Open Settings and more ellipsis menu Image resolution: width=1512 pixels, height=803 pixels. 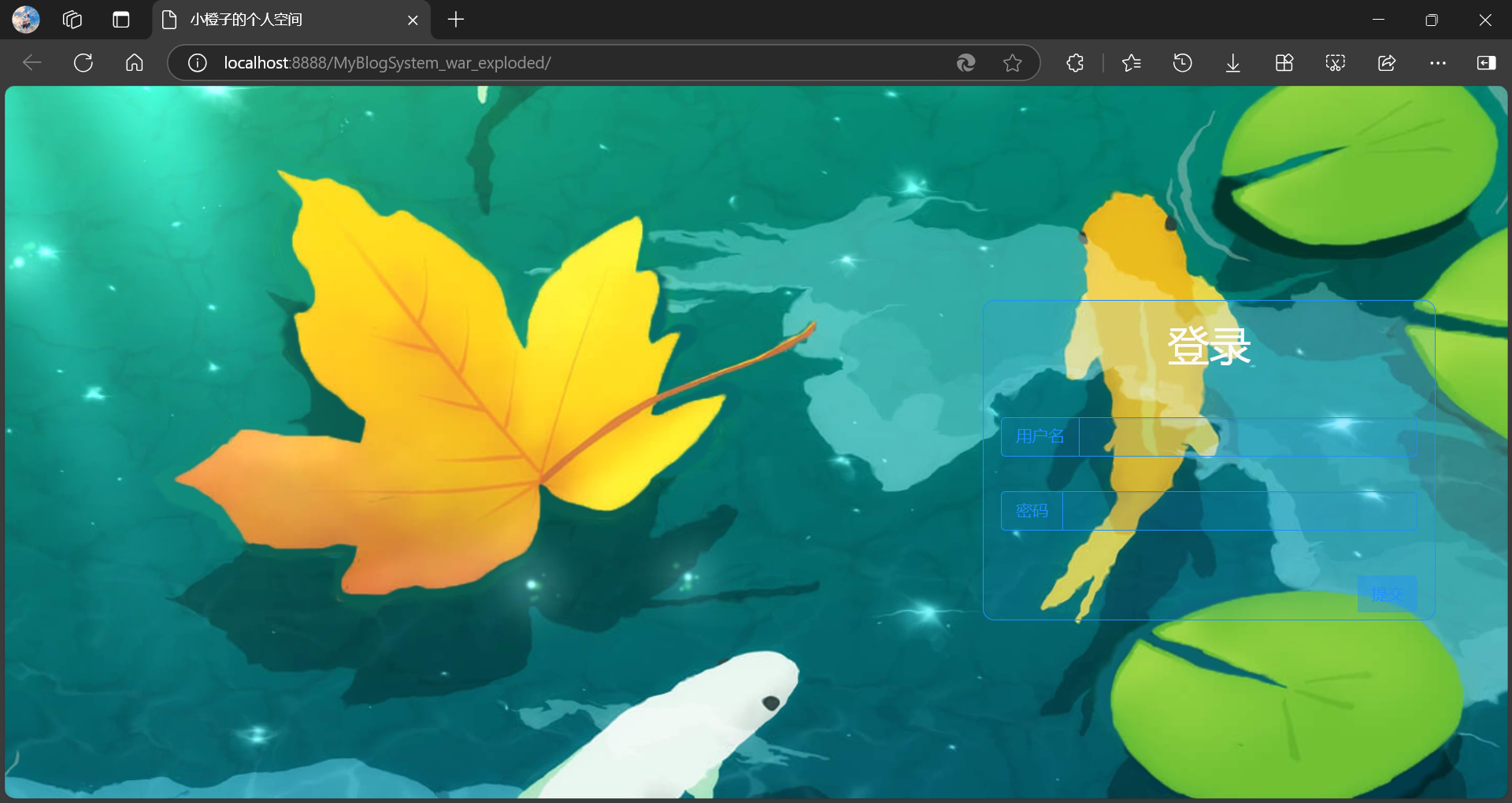point(1438,63)
